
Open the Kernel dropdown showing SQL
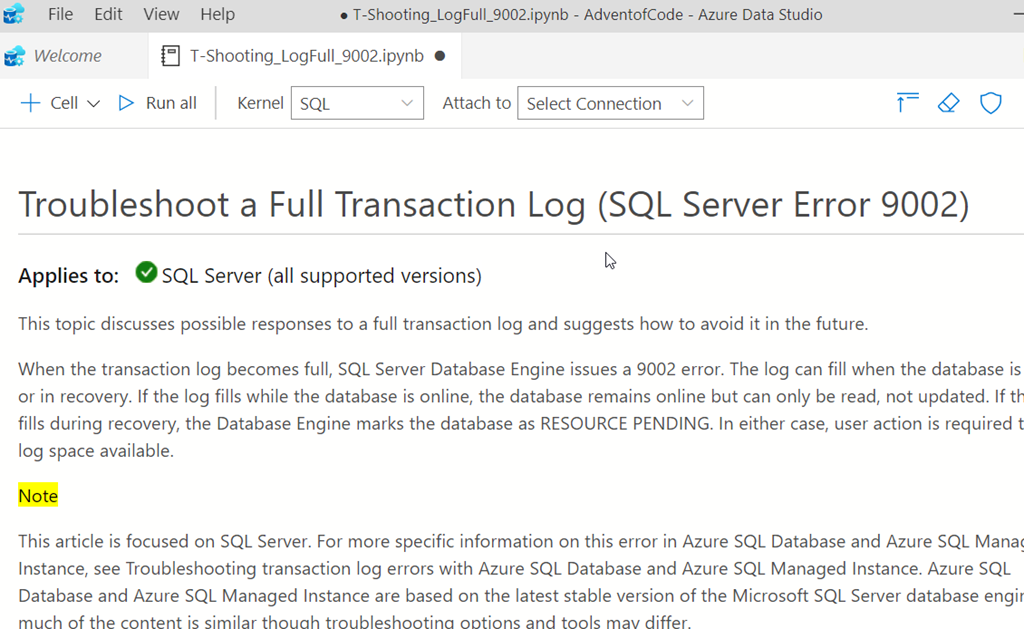[357, 103]
